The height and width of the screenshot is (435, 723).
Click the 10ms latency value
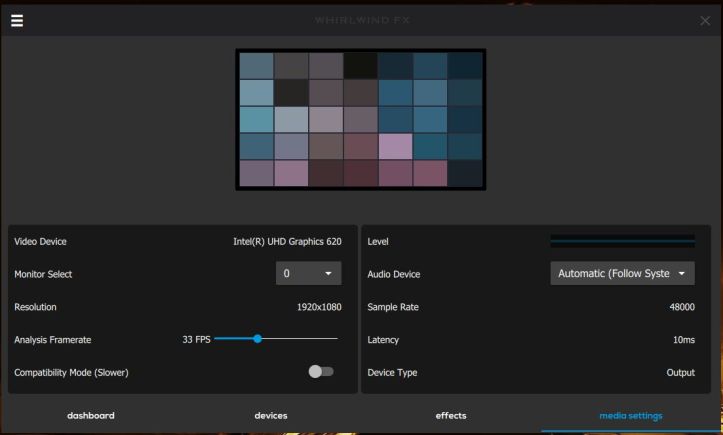[x=683, y=339]
